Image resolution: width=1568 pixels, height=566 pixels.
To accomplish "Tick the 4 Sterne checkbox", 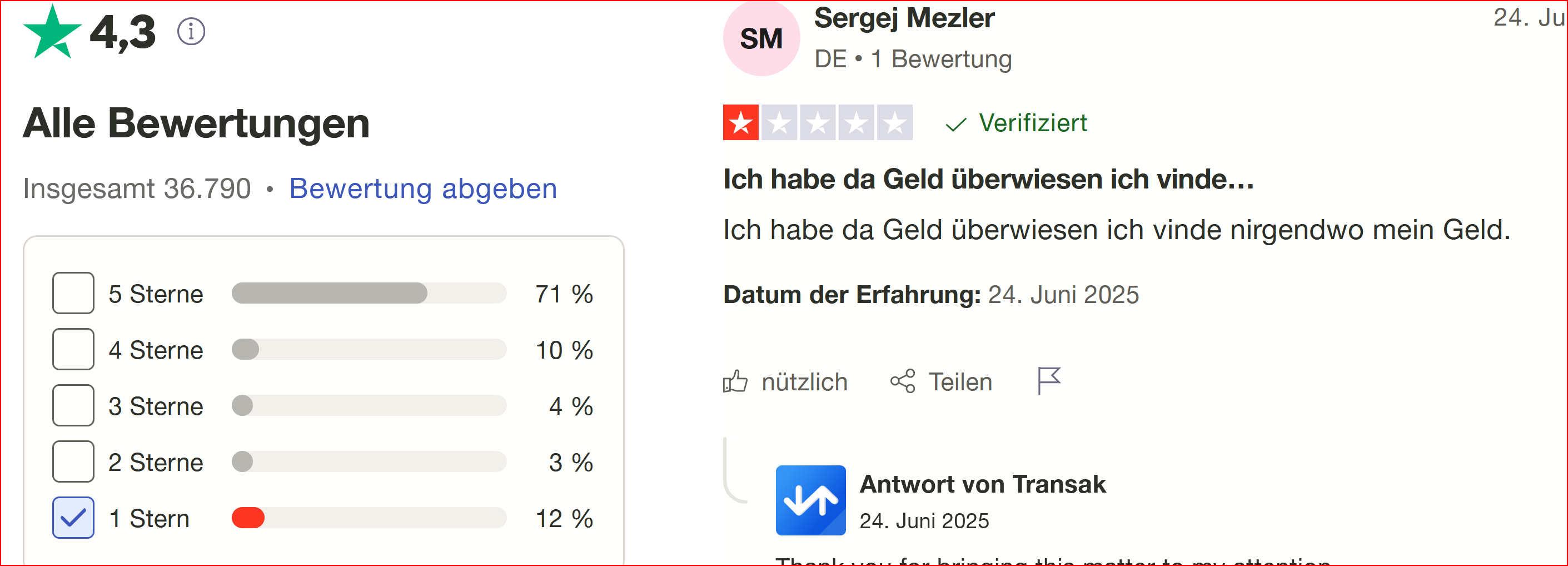I will tap(73, 349).
